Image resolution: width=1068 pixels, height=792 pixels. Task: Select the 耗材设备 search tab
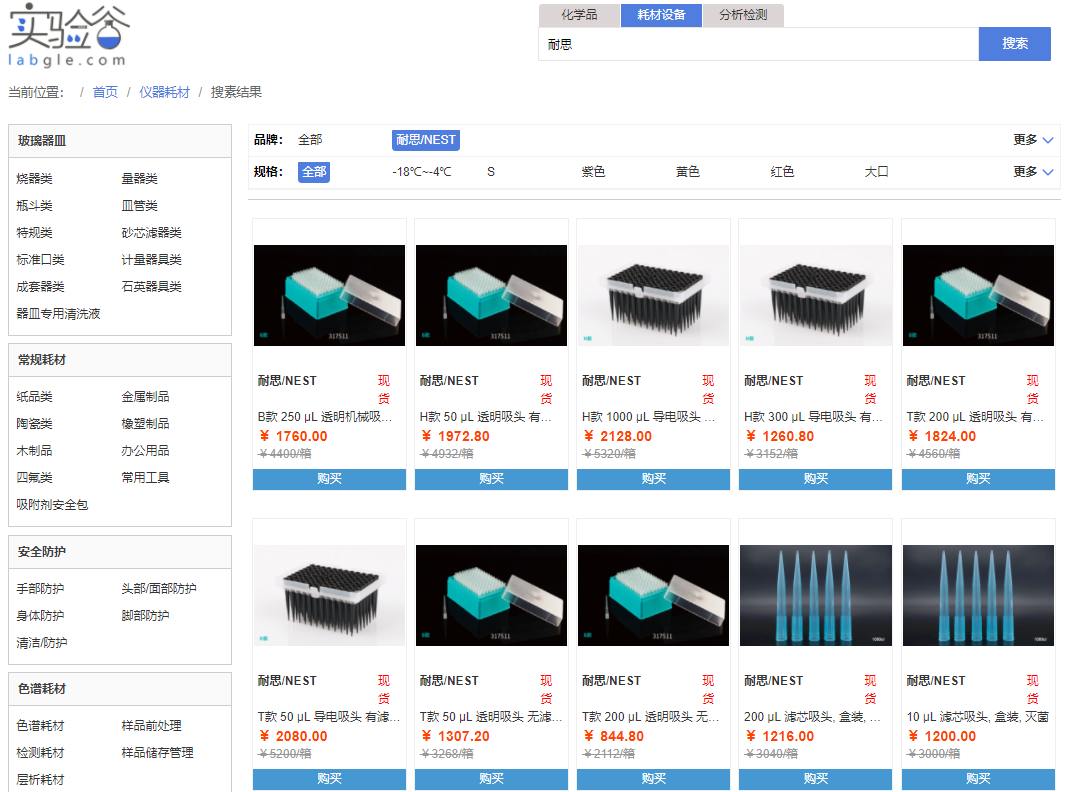(x=661, y=15)
